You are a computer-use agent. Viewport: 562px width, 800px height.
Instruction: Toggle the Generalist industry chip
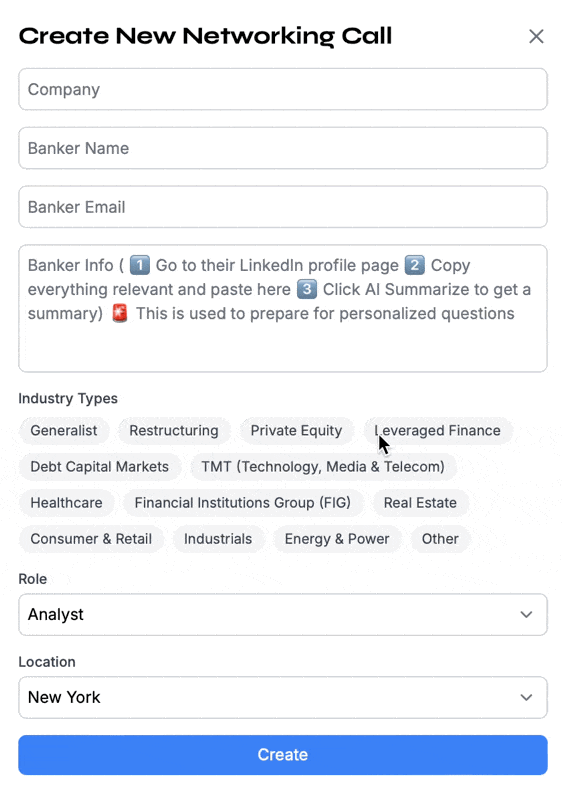coord(64,431)
